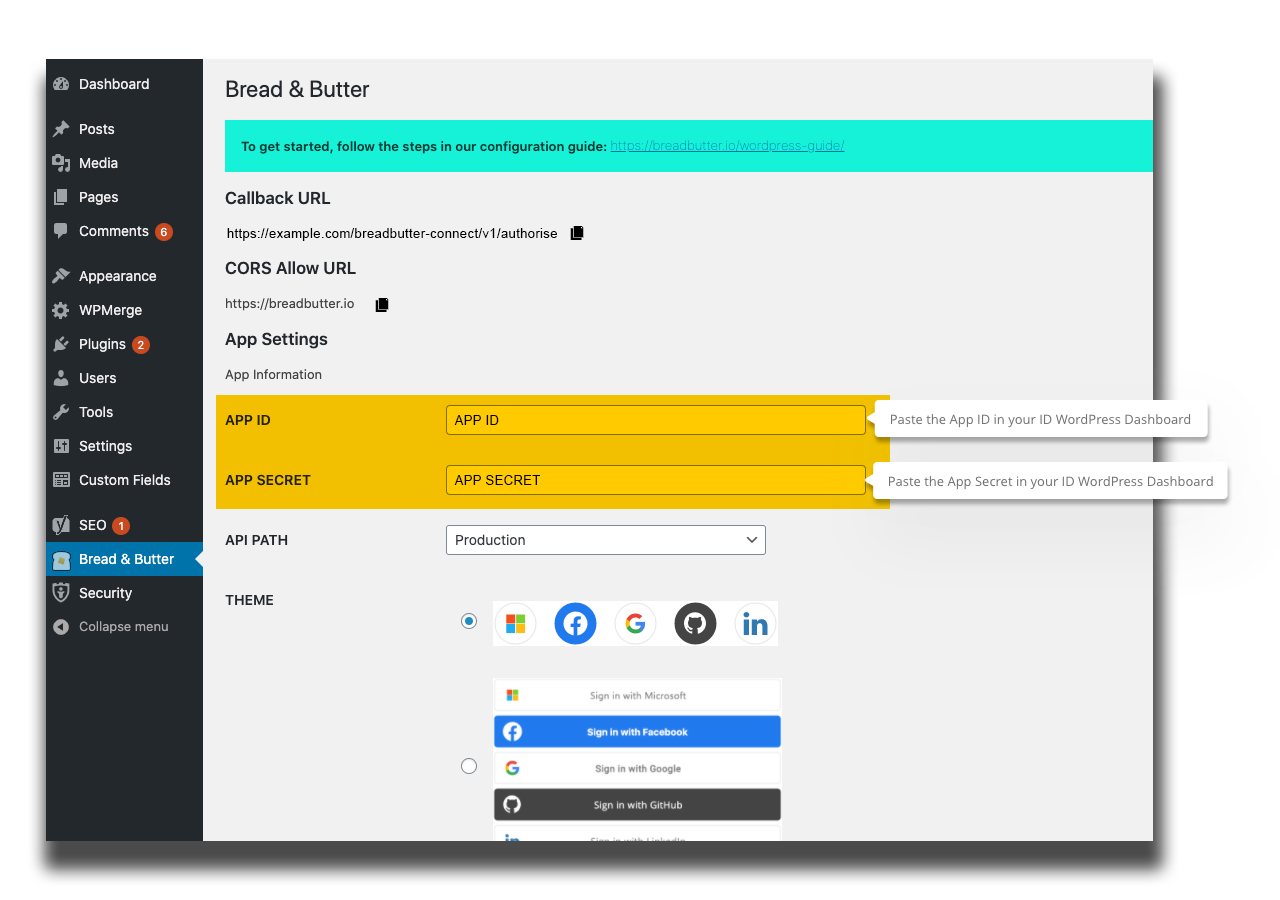Click the LinkedIn icon in the icon-only theme
The width and height of the screenshot is (1280, 900).
pyautogui.click(x=755, y=622)
